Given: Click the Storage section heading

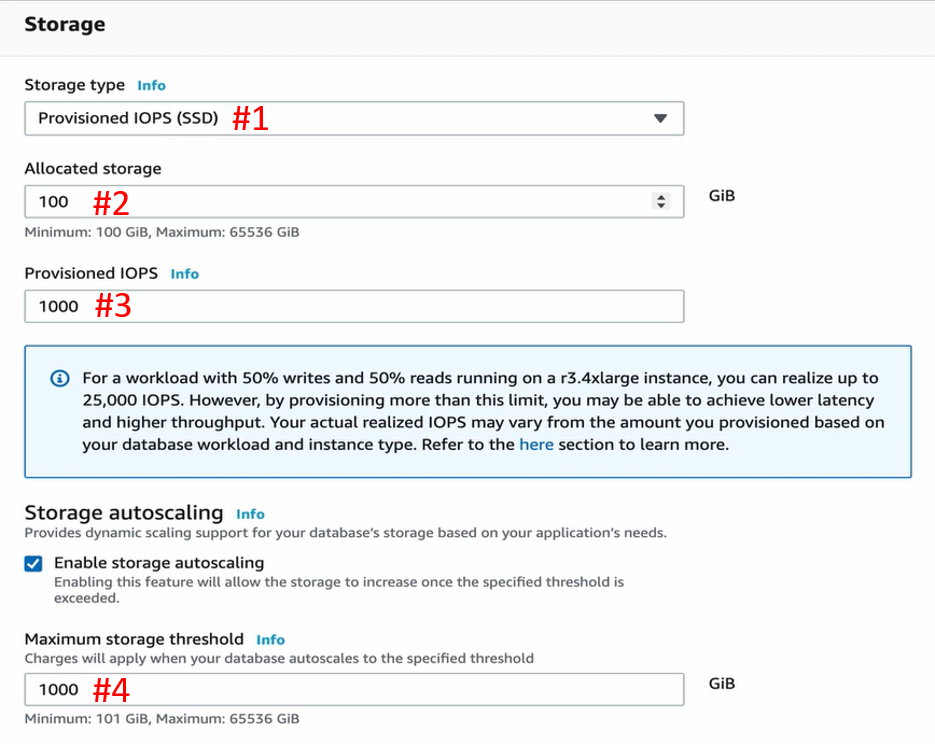Looking at the screenshot, I should pyautogui.click(x=65, y=24).
